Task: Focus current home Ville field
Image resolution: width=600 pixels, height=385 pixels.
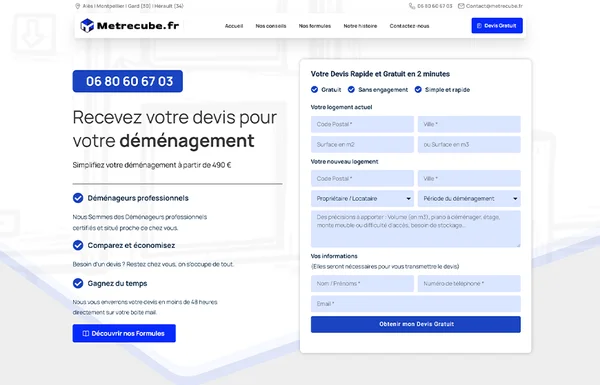Action: click(x=469, y=124)
